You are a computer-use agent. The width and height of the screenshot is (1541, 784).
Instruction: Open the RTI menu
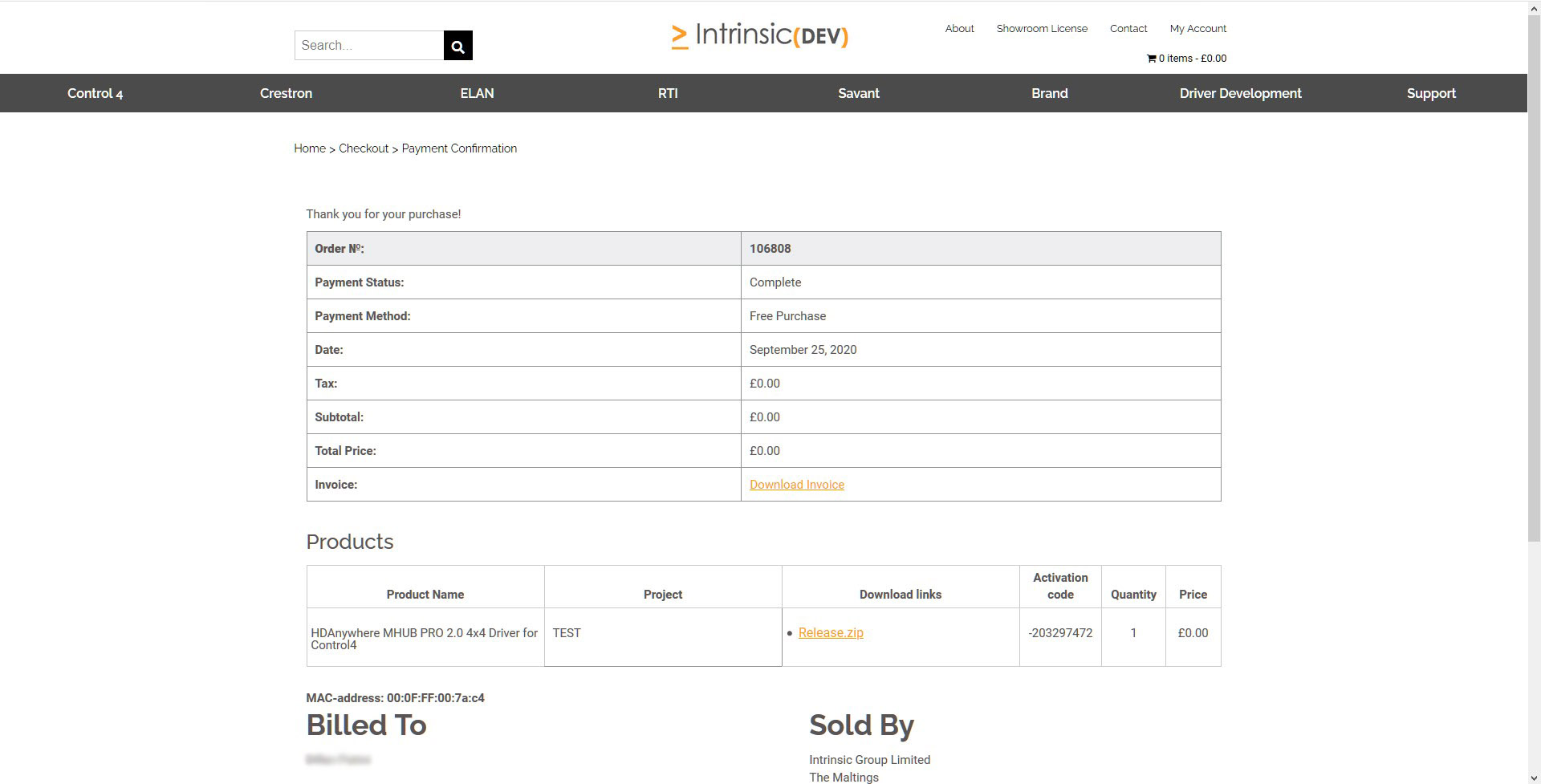668,93
